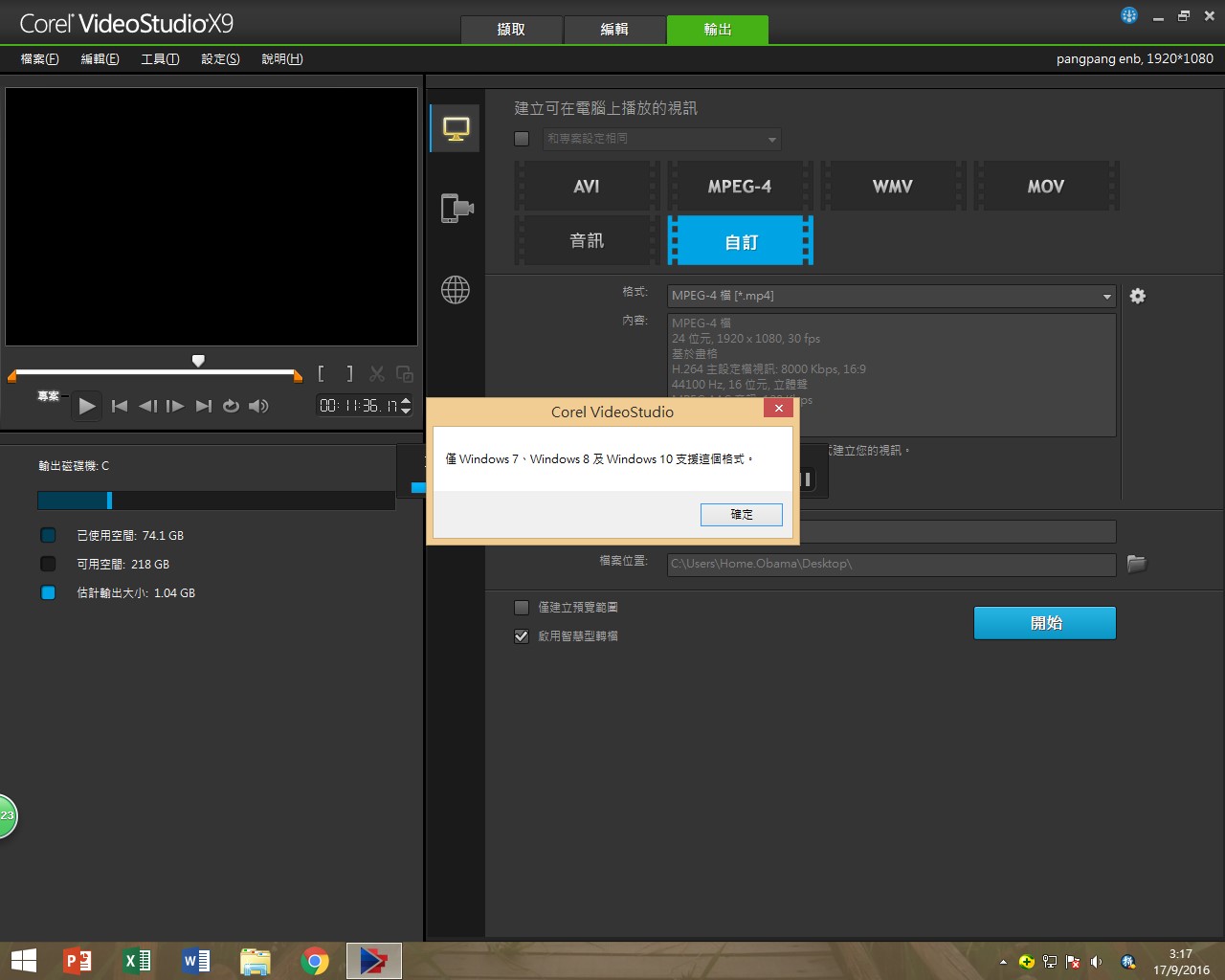This screenshot has width=1225, height=980.
Task: Open the preview volume speaker icon
Action: pyautogui.click(x=258, y=406)
